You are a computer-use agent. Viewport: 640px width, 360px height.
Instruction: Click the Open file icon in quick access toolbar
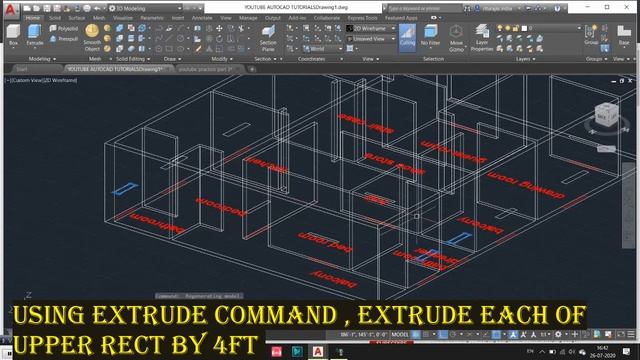click(x=36, y=8)
